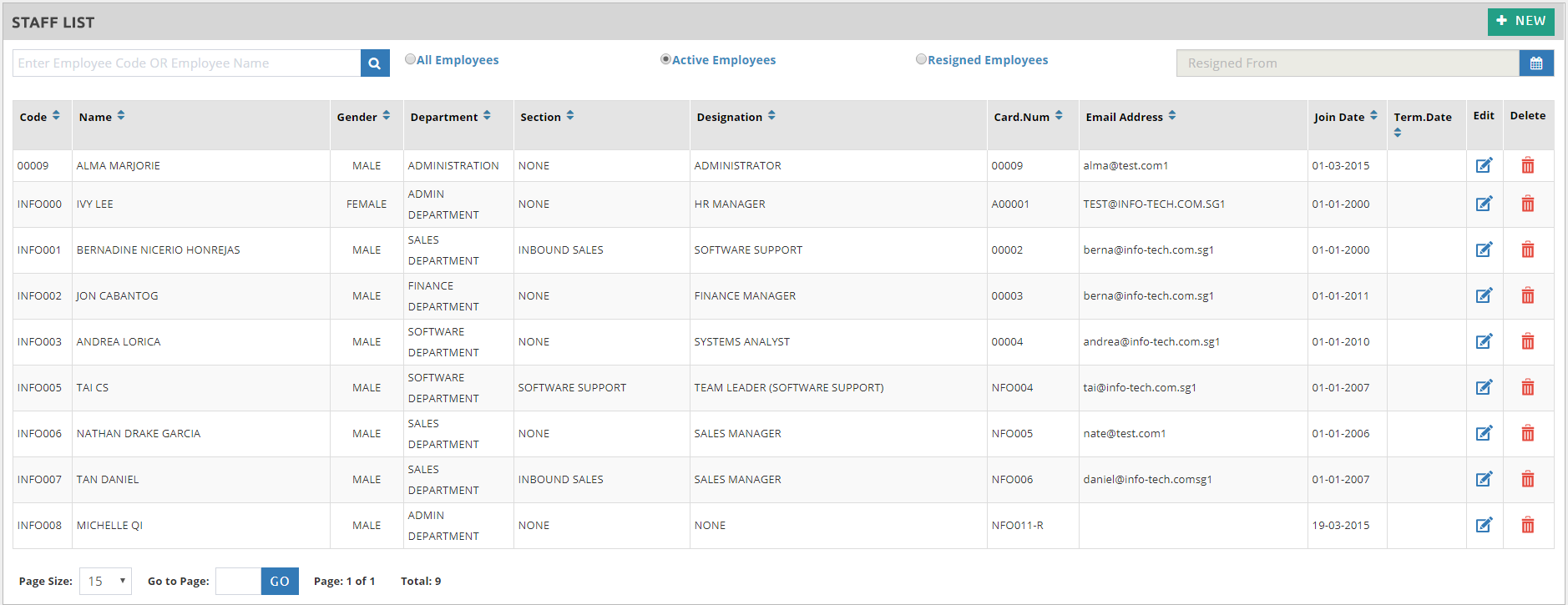Open the Page Size dropdown
Image resolution: width=1568 pixels, height=605 pixels.
(x=105, y=581)
